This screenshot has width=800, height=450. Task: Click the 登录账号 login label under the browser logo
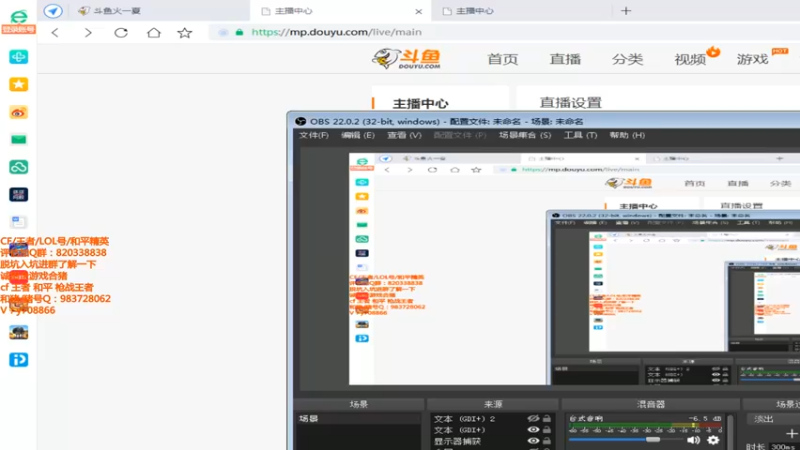(x=18, y=29)
